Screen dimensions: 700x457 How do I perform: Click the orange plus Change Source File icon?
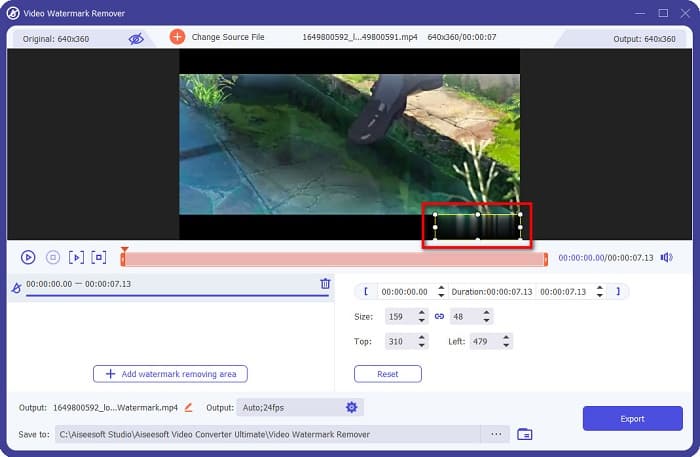177,37
